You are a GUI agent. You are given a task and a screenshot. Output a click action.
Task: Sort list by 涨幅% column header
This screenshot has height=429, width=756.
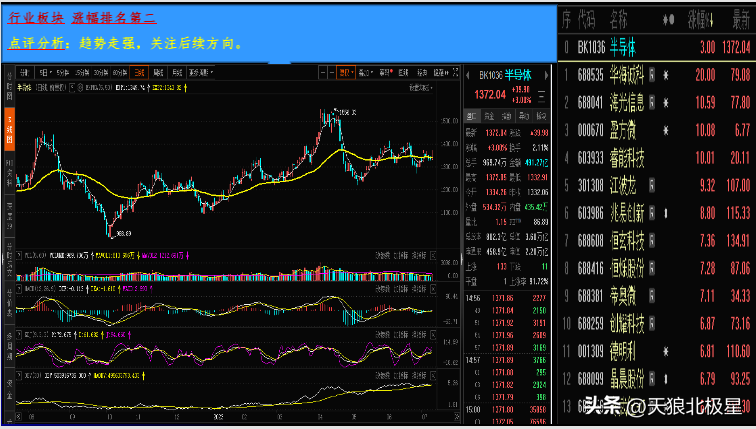[703, 20]
